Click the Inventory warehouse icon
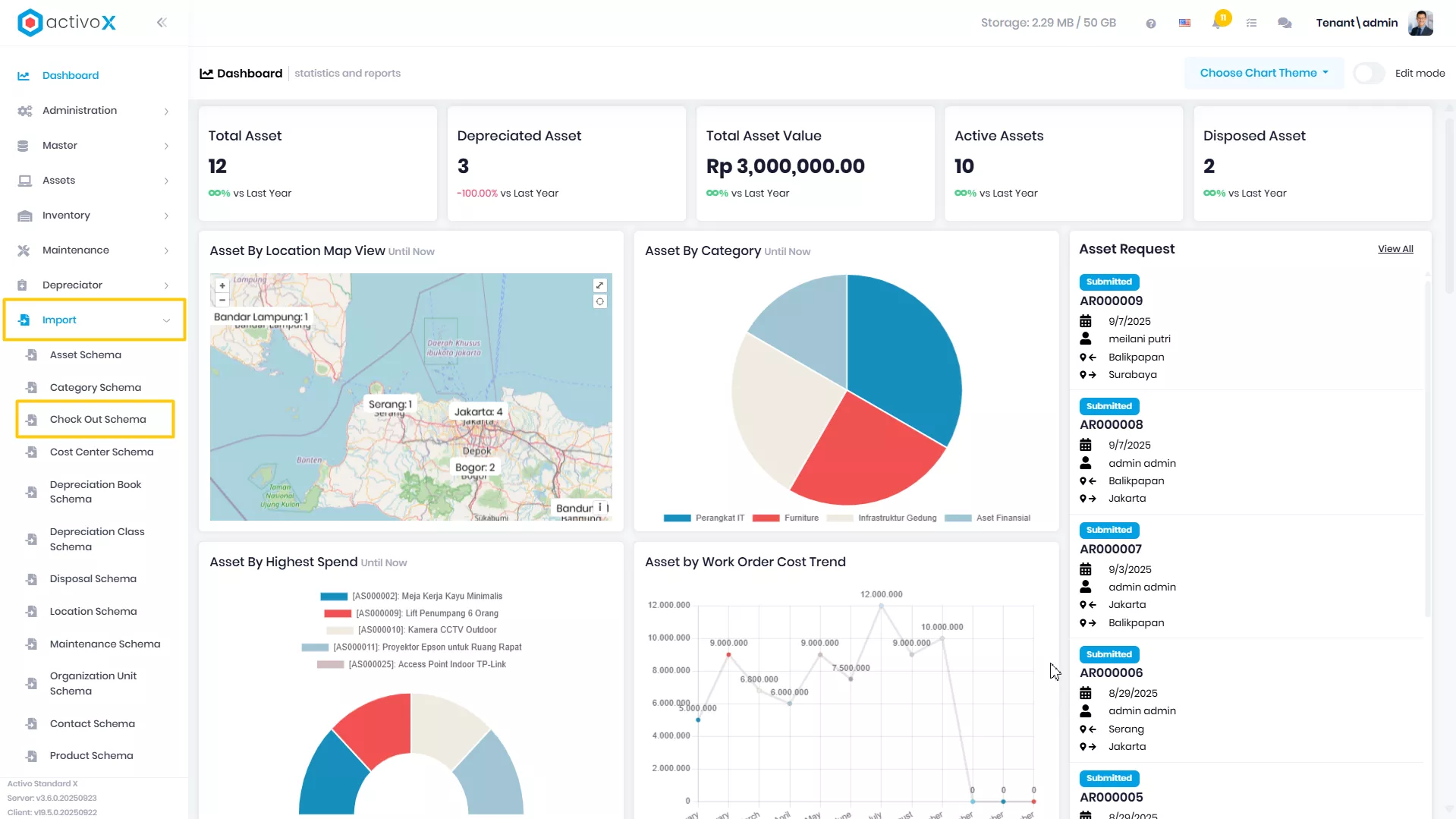 (24, 216)
